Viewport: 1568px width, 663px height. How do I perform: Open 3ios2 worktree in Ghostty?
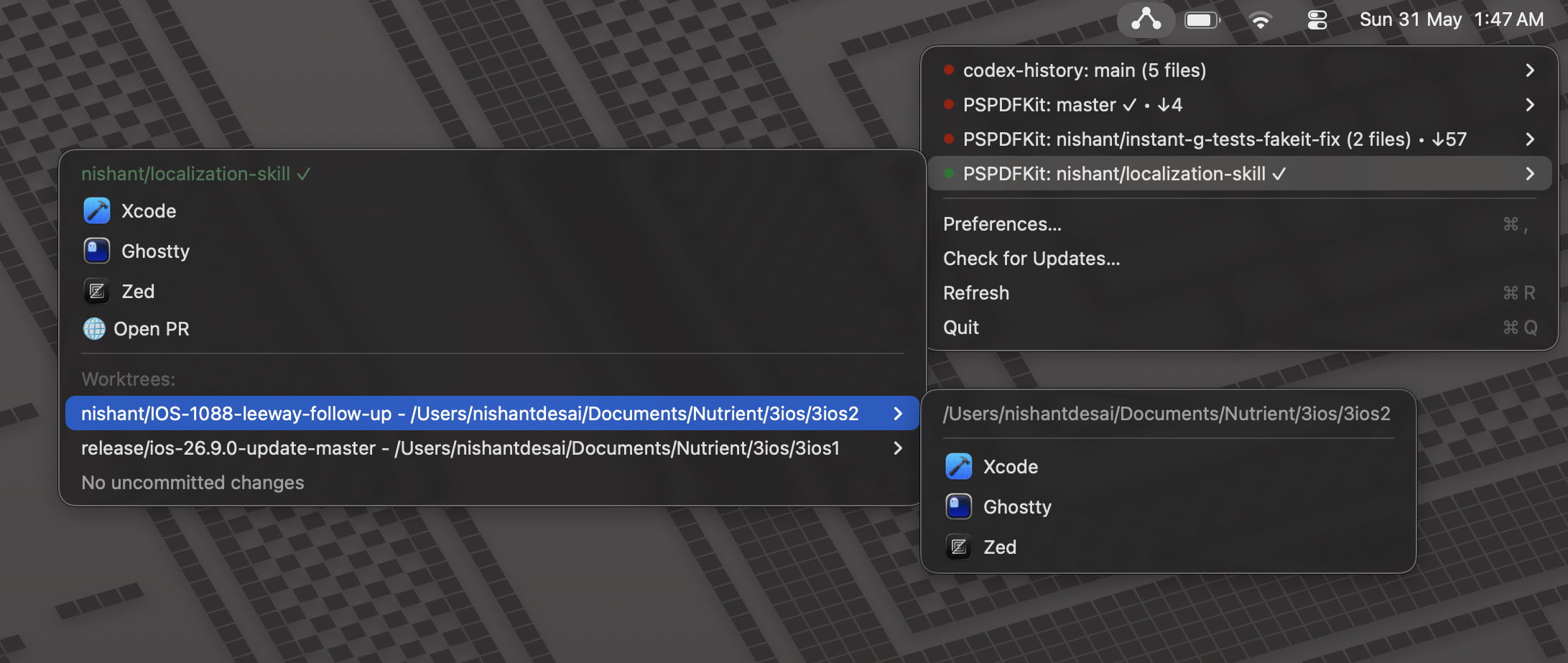1169,507
